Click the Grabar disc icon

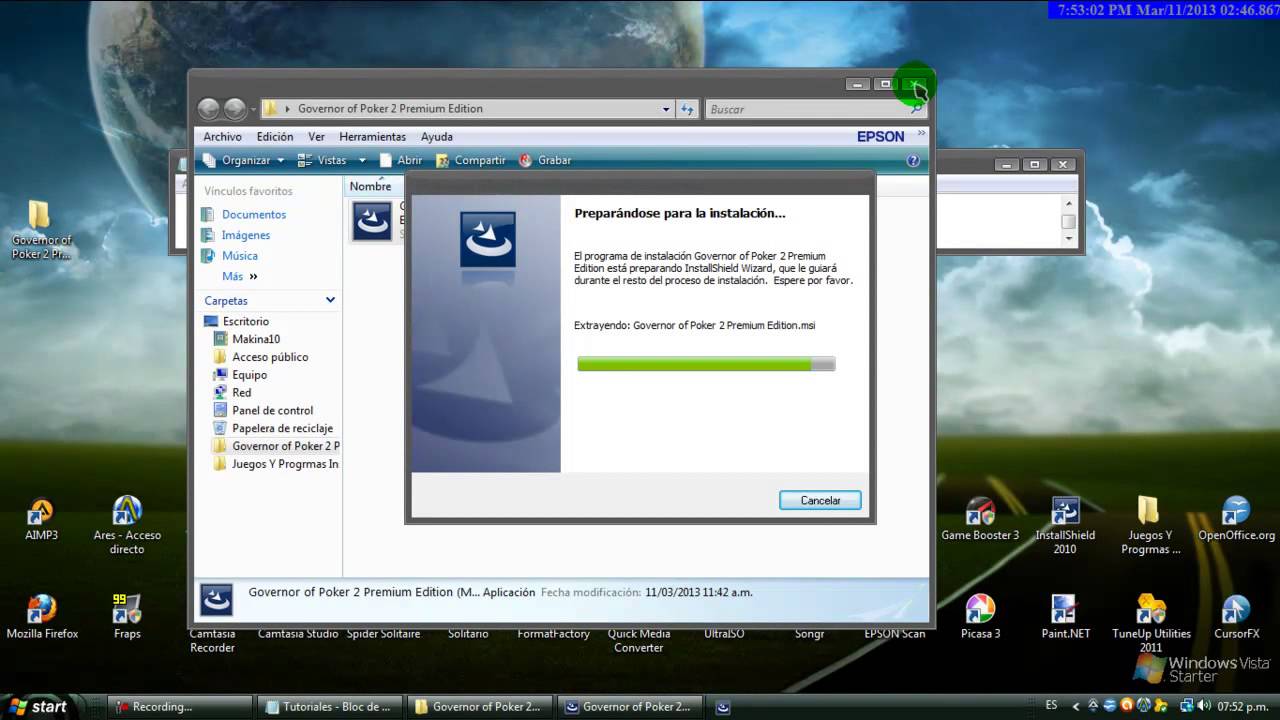tap(526, 160)
